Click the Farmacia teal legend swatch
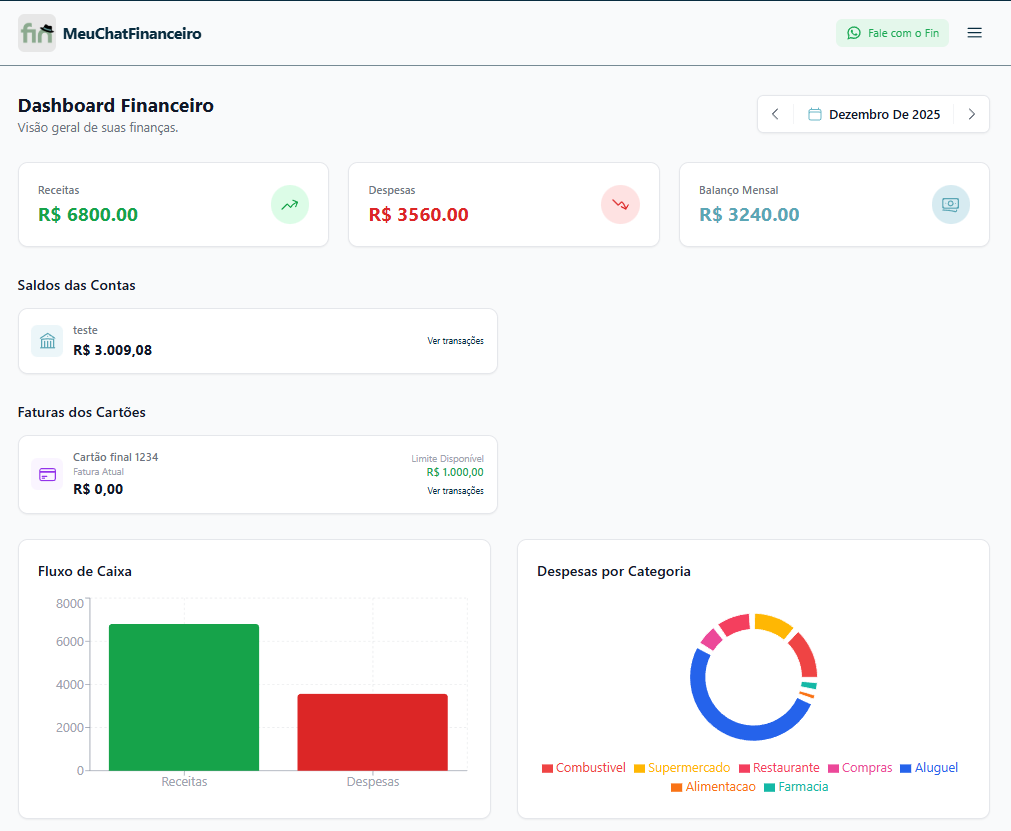The image size is (1011, 831). (770, 788)
